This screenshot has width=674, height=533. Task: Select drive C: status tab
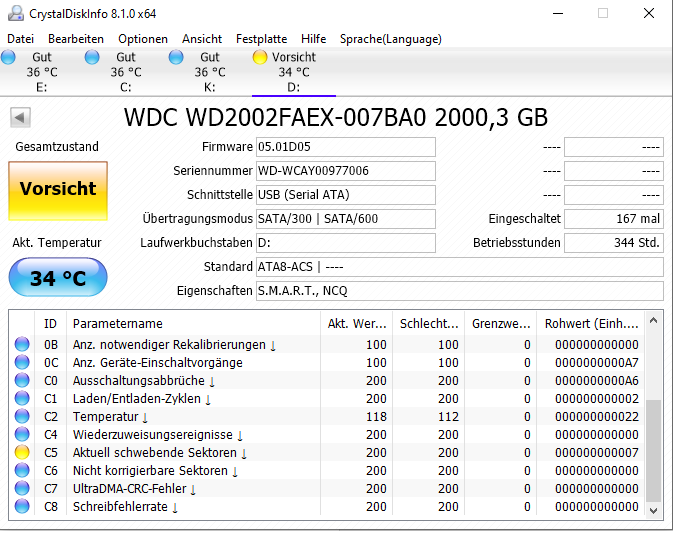pos(126,72)
